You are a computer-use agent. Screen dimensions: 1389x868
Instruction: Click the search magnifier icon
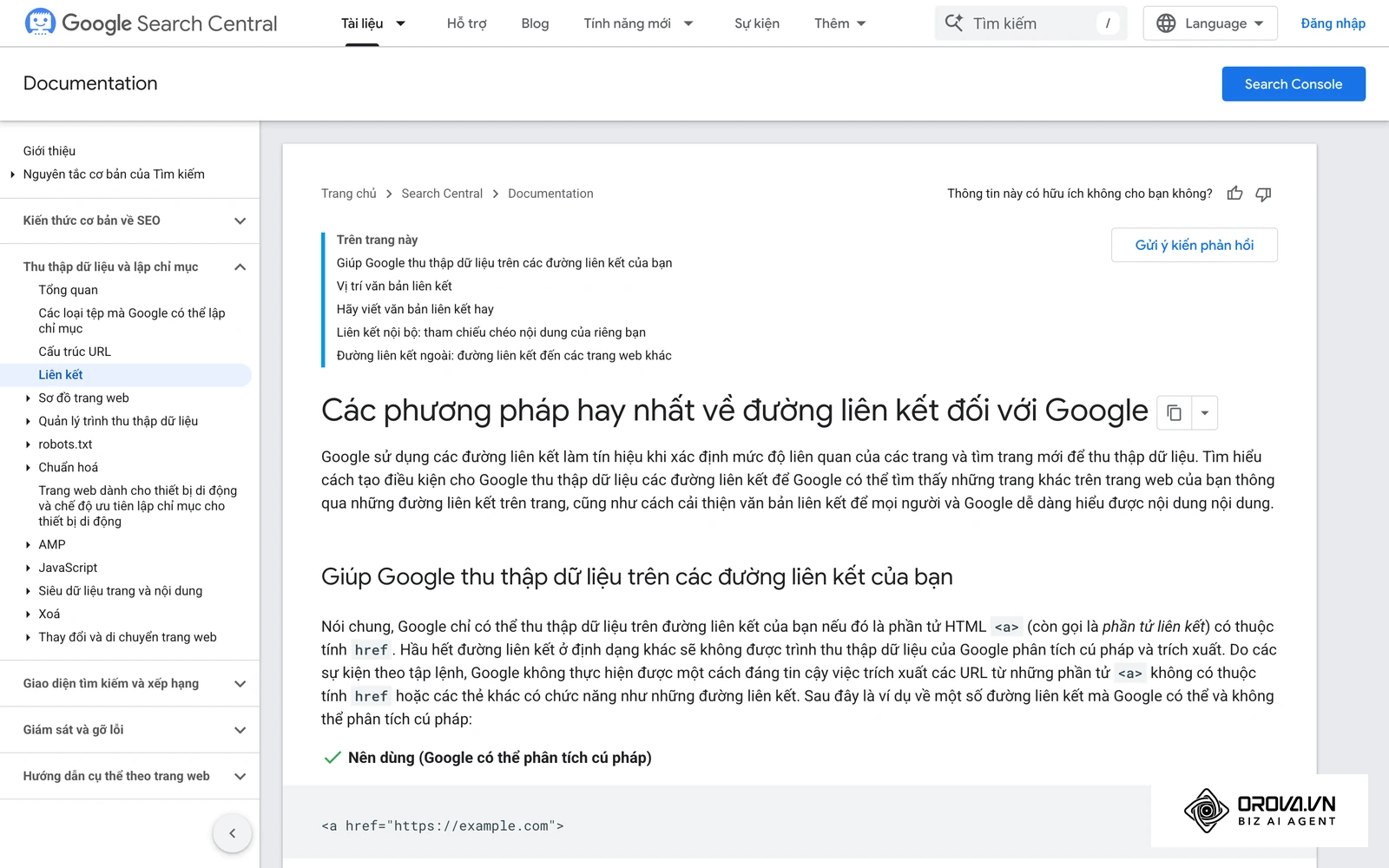point(953,23)
